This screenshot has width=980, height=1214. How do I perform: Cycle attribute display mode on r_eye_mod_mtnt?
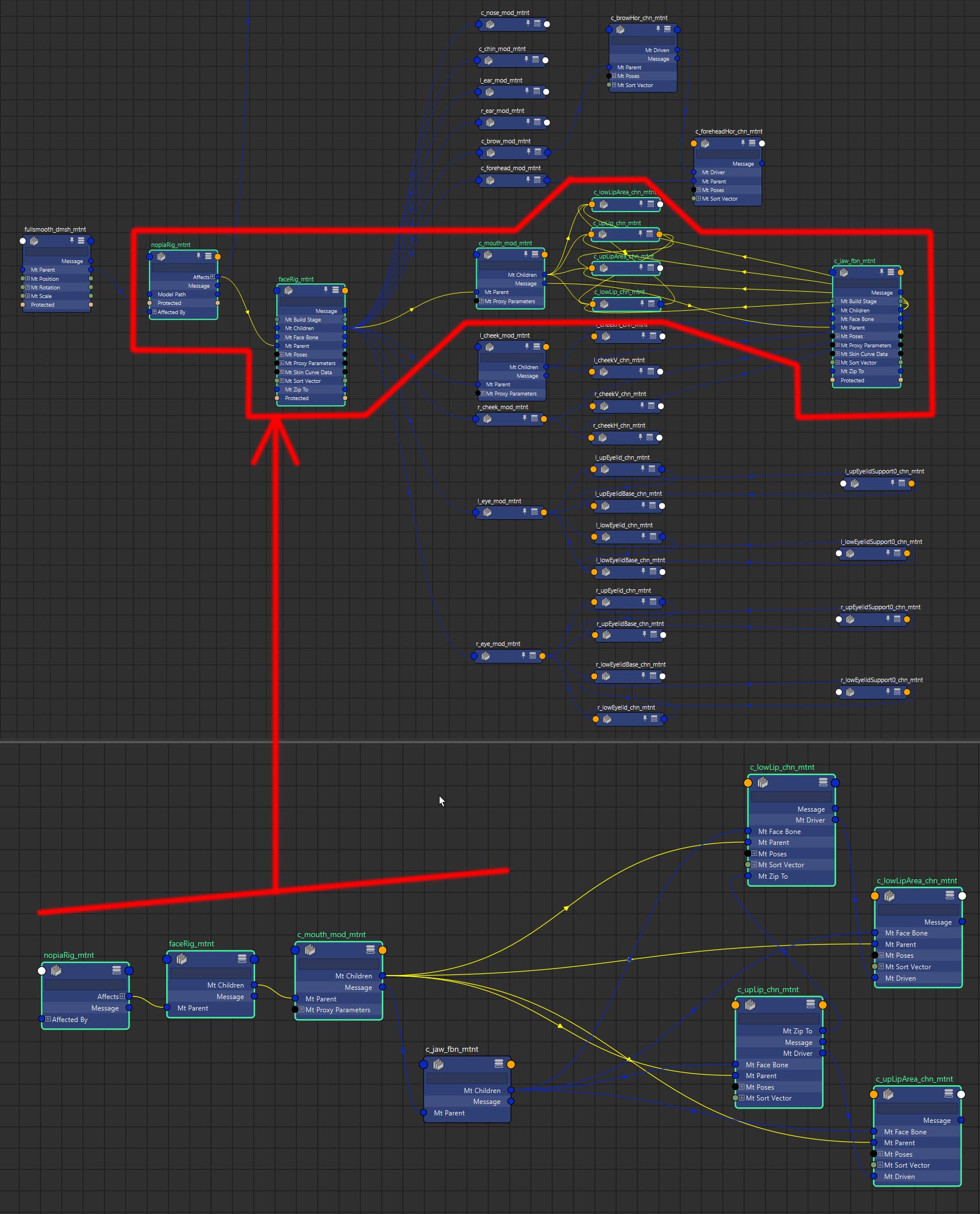[532, 655]
